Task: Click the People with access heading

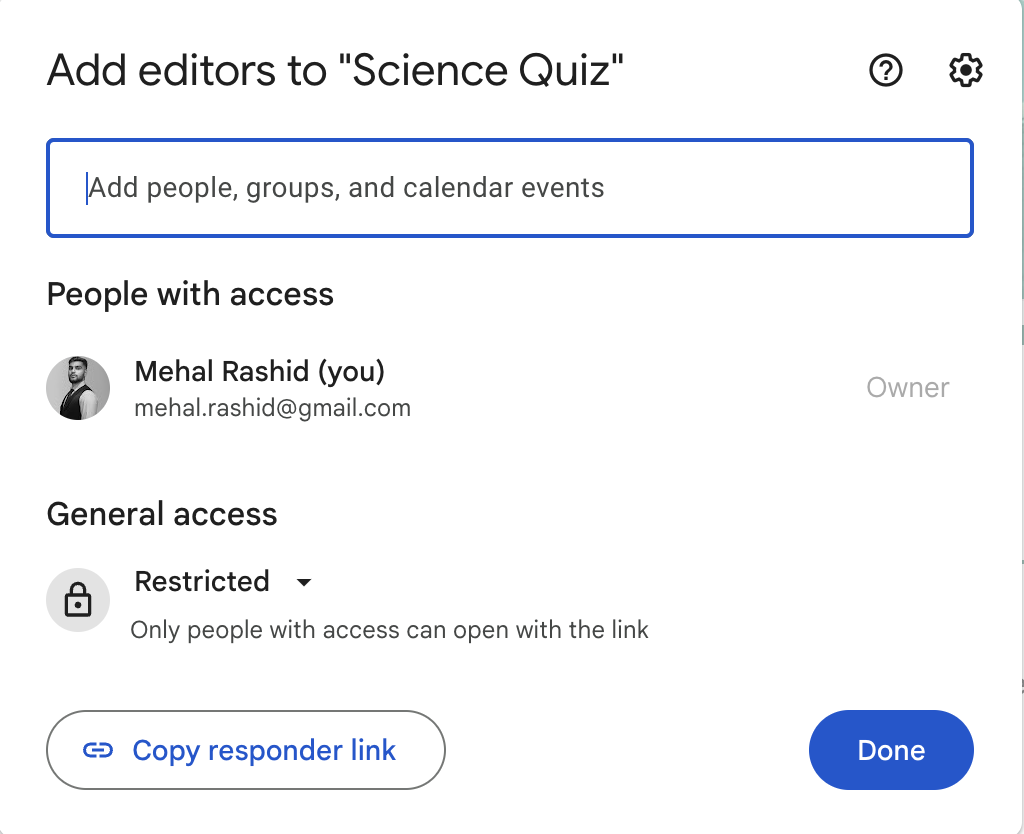Action: pos(190,295)
